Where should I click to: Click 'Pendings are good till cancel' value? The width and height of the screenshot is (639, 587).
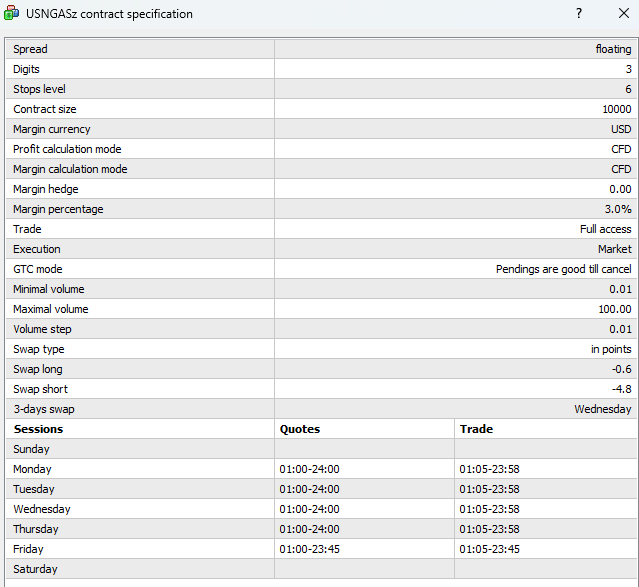(x=563, y=269)
